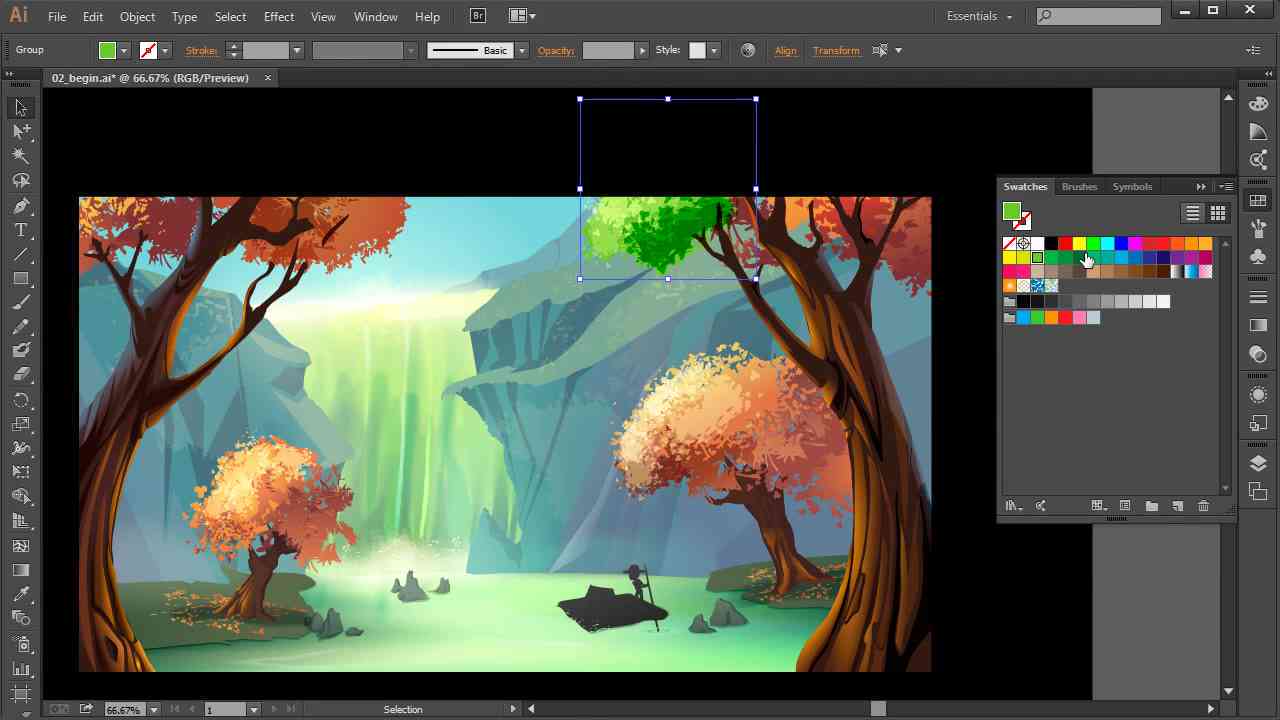Select the Direct Selection tool
The height and width of the screenshot is (720, 1280).
[21, 132]
